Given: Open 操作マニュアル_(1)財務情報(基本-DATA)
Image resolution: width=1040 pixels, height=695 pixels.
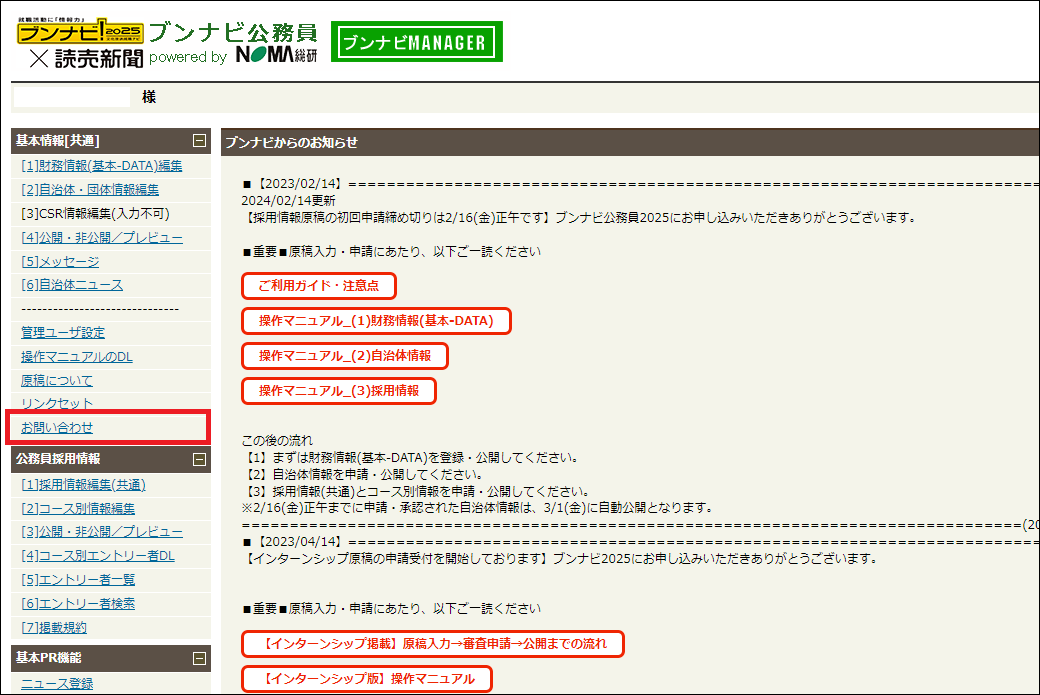Looking at the screenshot, I should tap(376, 321).
